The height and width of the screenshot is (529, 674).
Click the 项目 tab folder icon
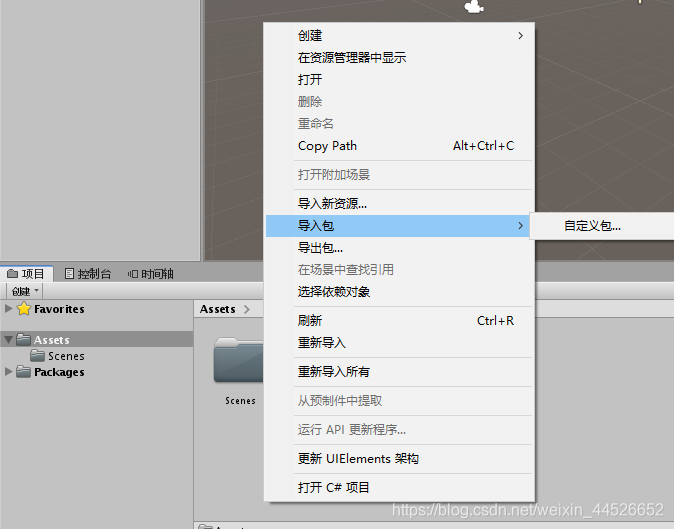pyautogui.click(x=12, y=274)
